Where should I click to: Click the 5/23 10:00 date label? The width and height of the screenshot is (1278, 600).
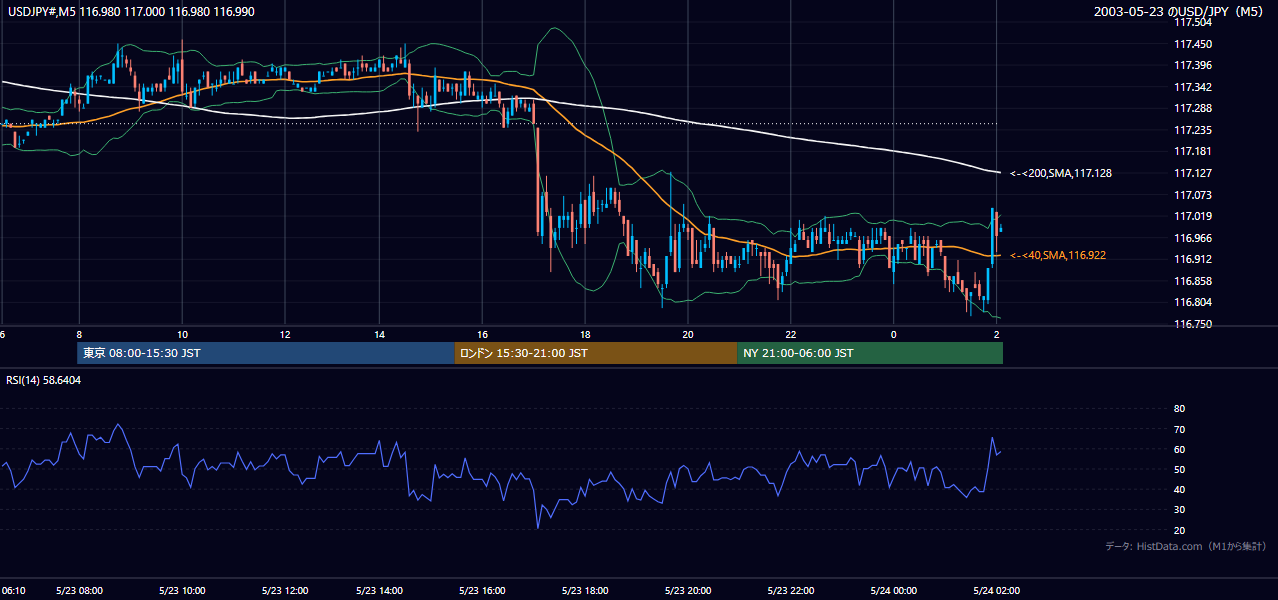181,590
